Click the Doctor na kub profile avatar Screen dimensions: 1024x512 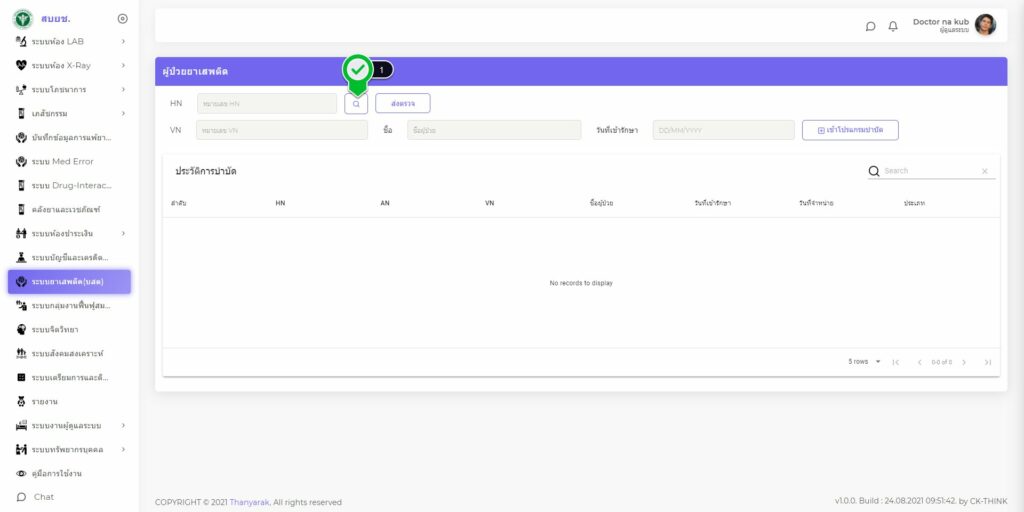[985, 25]
